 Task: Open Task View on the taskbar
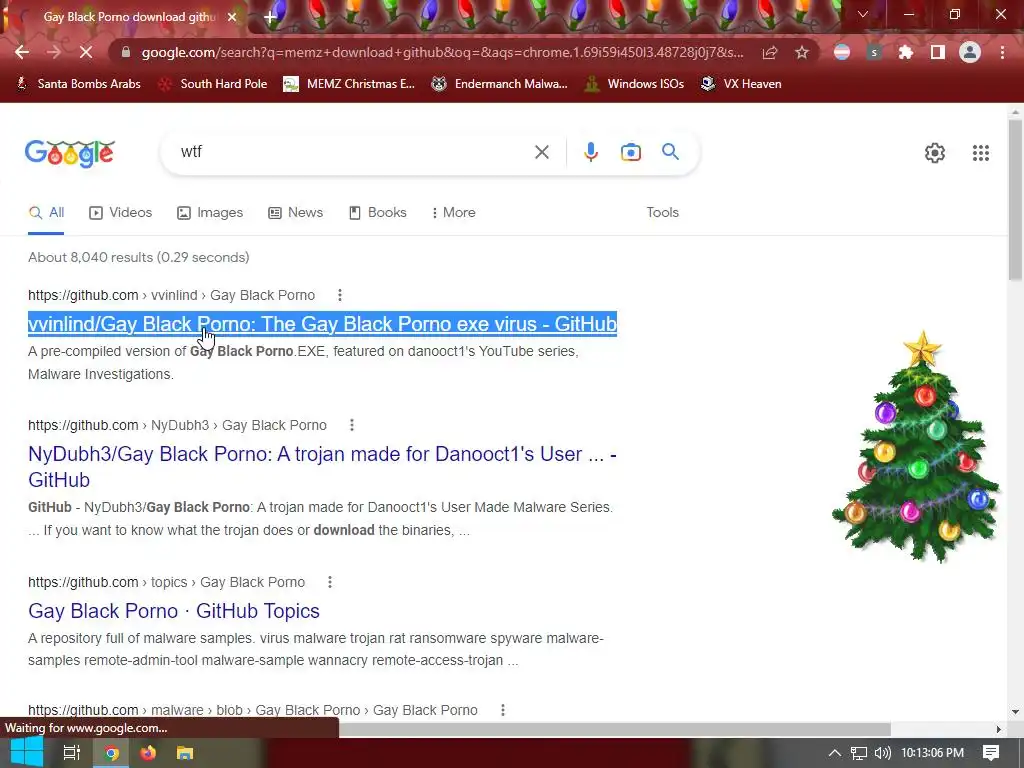(x=71, y=753)
